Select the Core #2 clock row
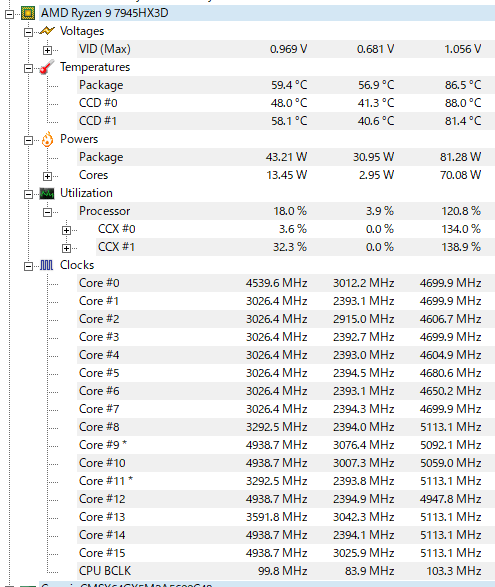The height and width of the screenshot is (587, 495). [x=286, y=319]
